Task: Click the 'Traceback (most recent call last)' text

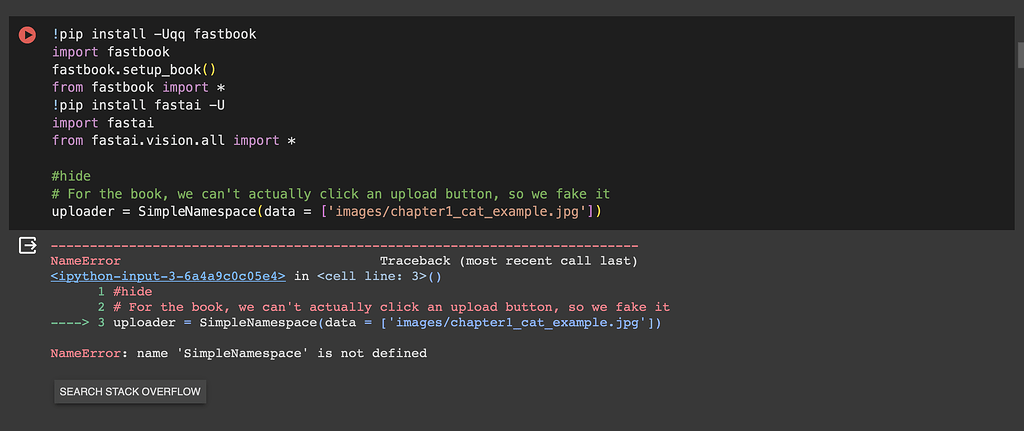Action: pos(508,261)
